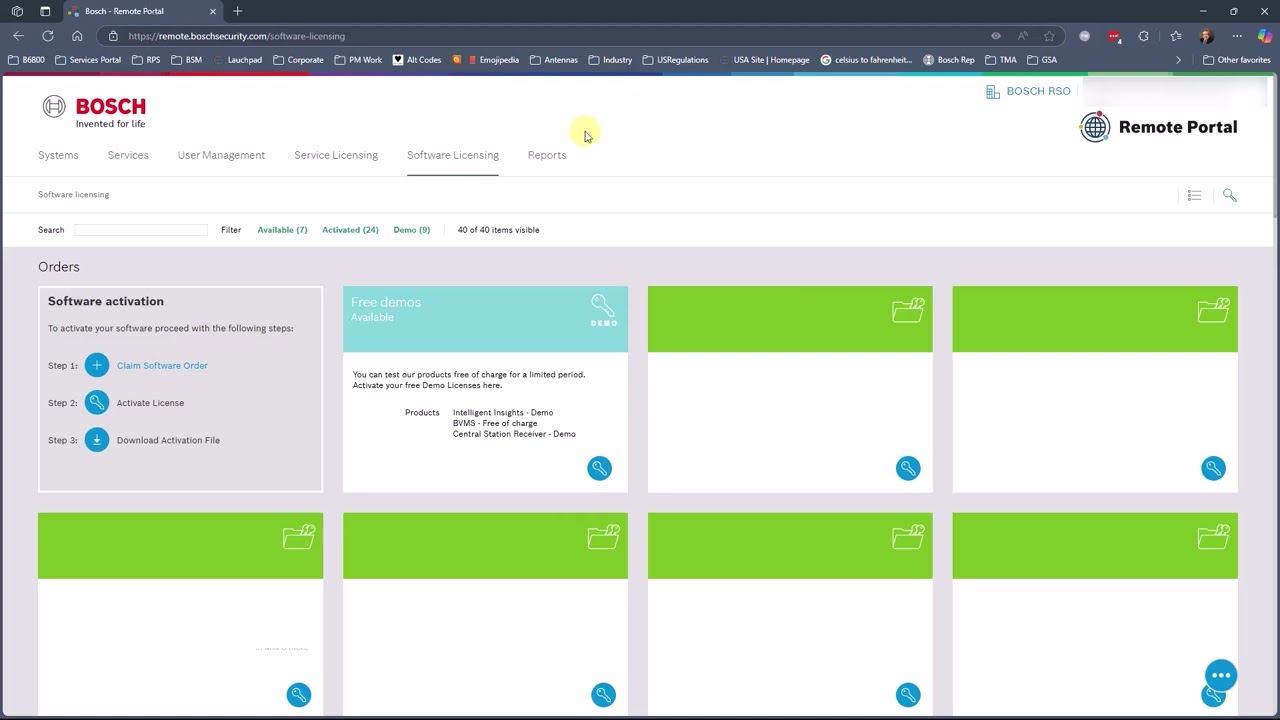
Task: Click the 'Intelligent Insights - Demo' product text
Action: coord(503,413)
